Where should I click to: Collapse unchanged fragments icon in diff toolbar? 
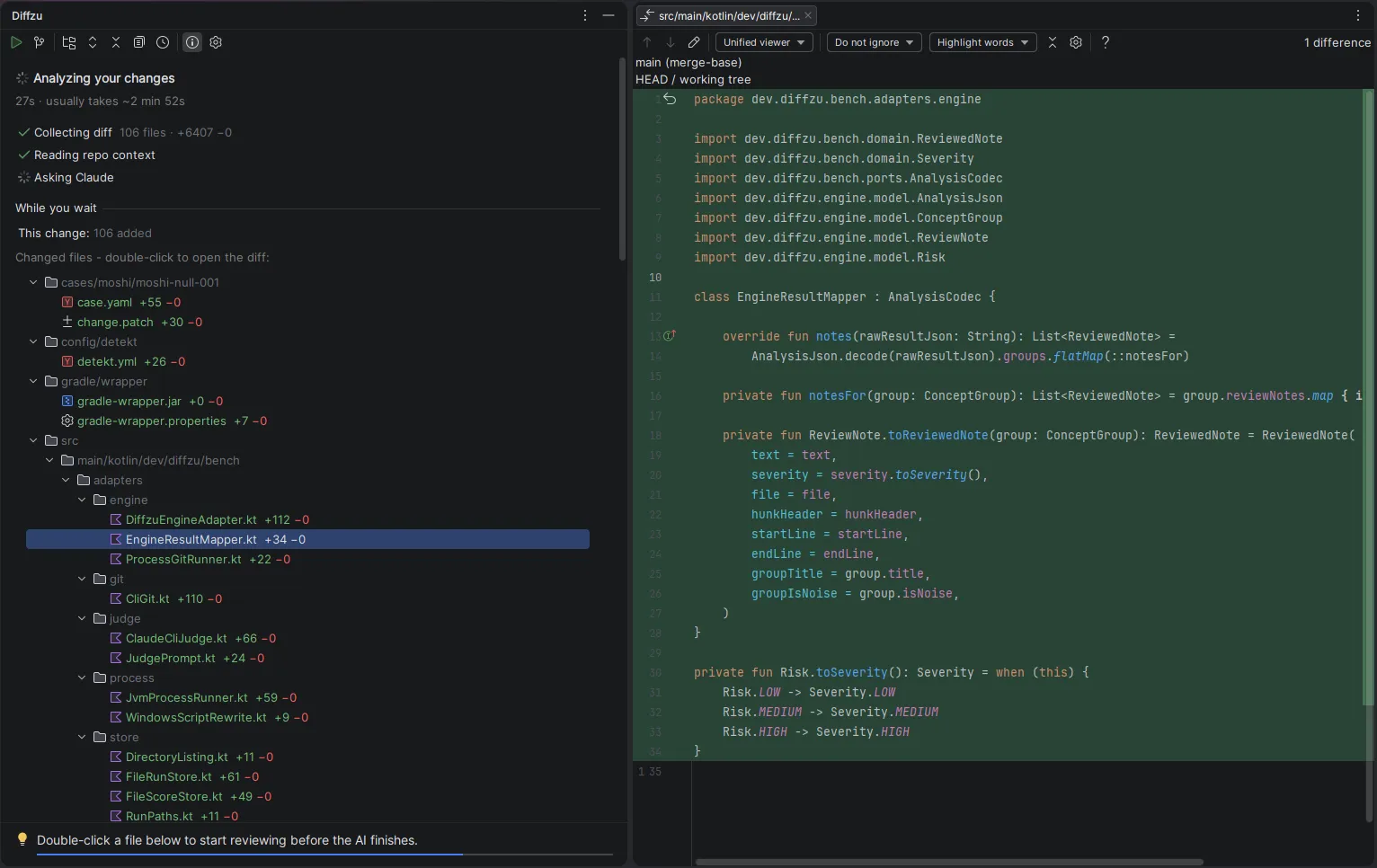pos(1053,42)
